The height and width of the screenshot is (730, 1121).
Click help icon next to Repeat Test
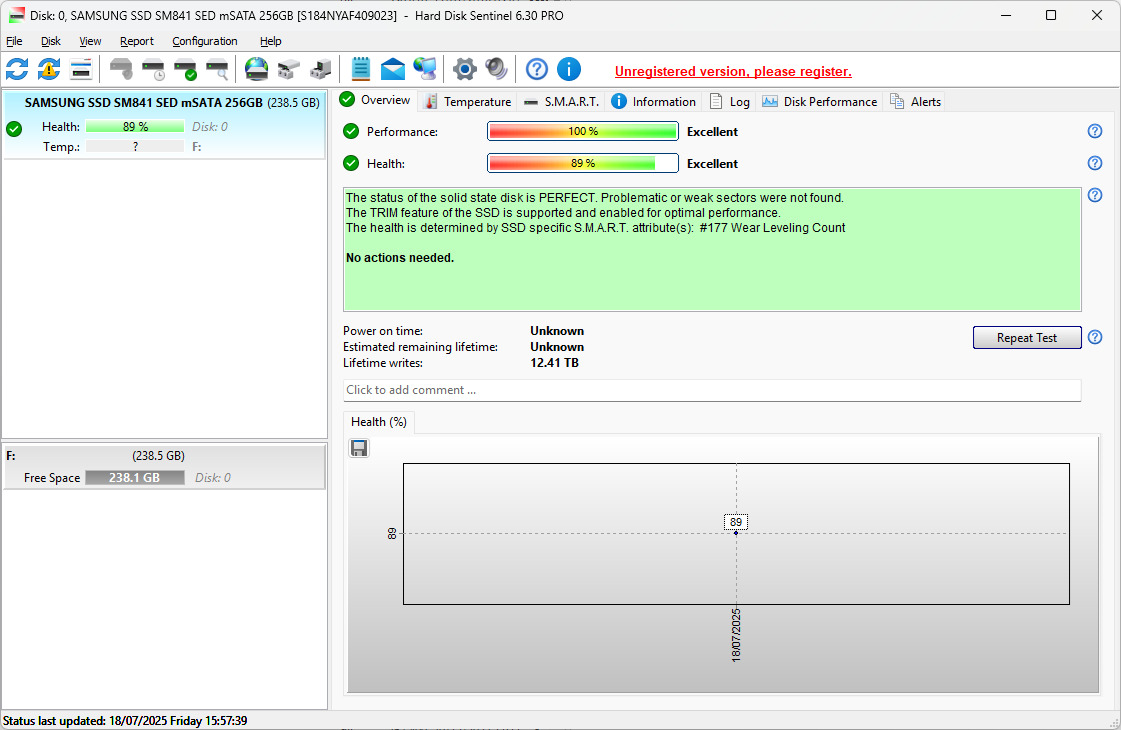coord(1095,337)
